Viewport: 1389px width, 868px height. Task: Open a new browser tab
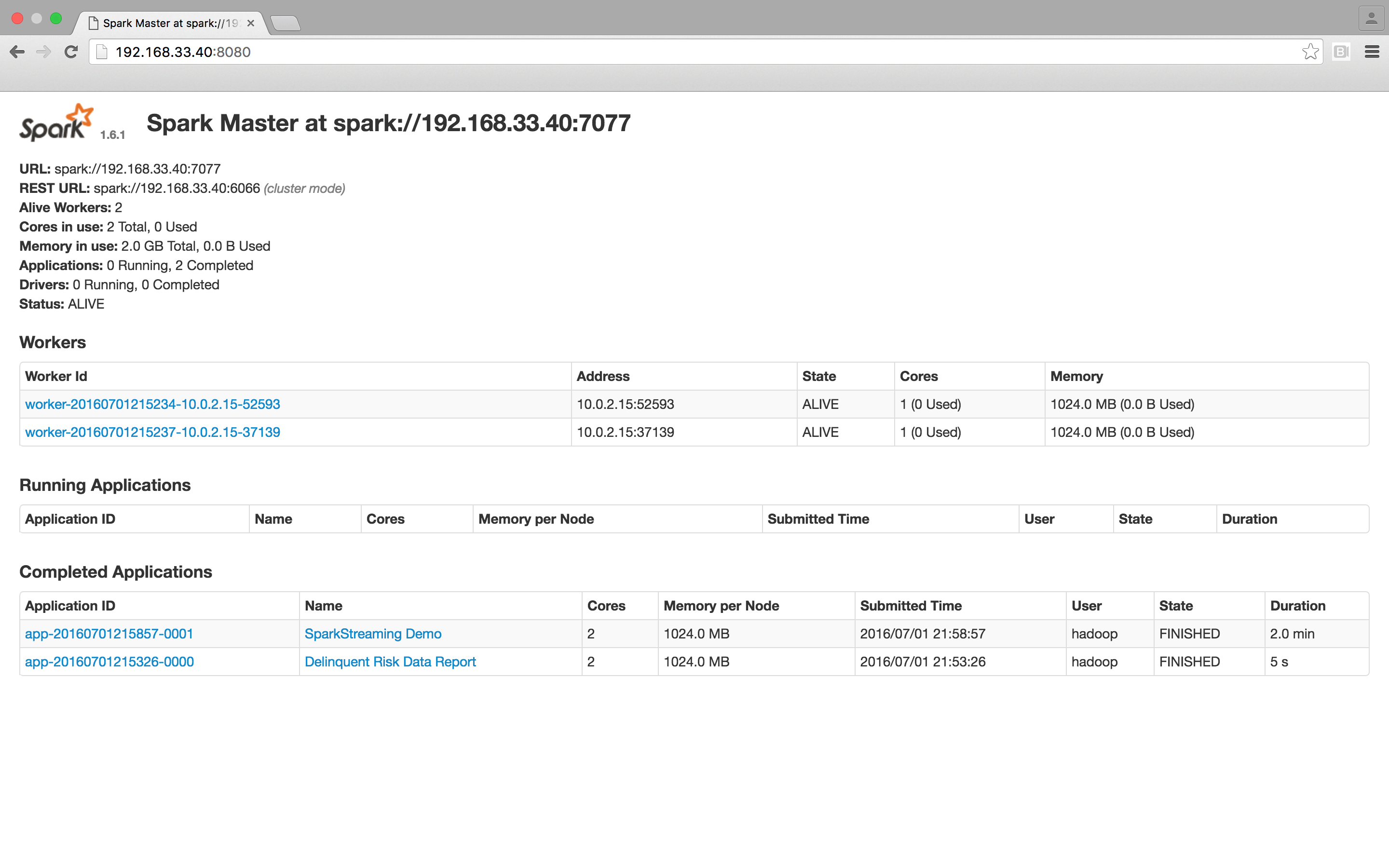pyautogui.click(x=285, y=23)
